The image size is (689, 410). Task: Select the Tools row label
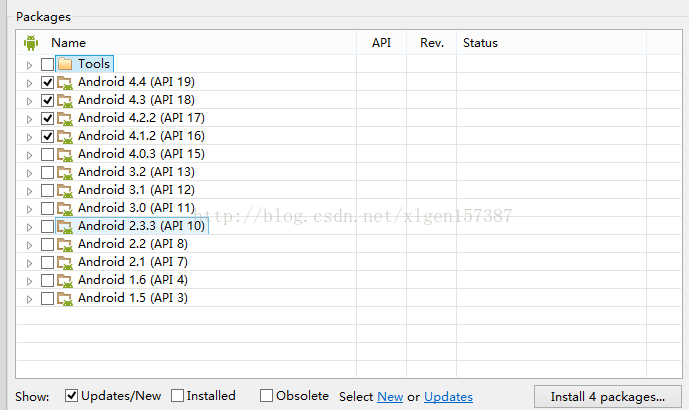(94, 64)
